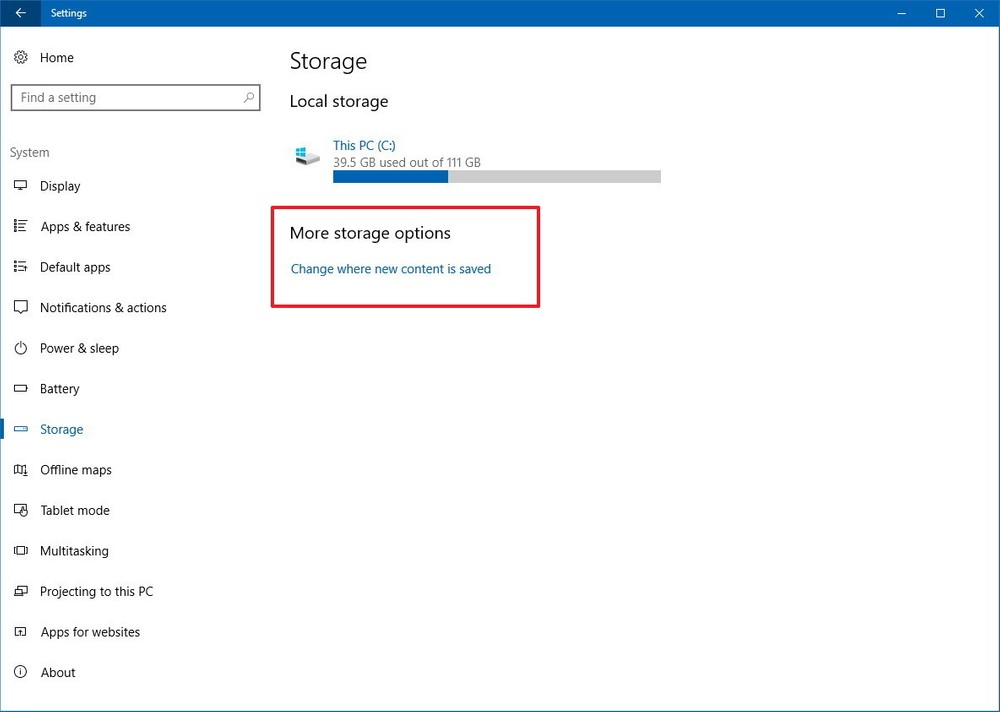1000x712 pixels.
Task: Go to the About page
Action: point(57,672)
